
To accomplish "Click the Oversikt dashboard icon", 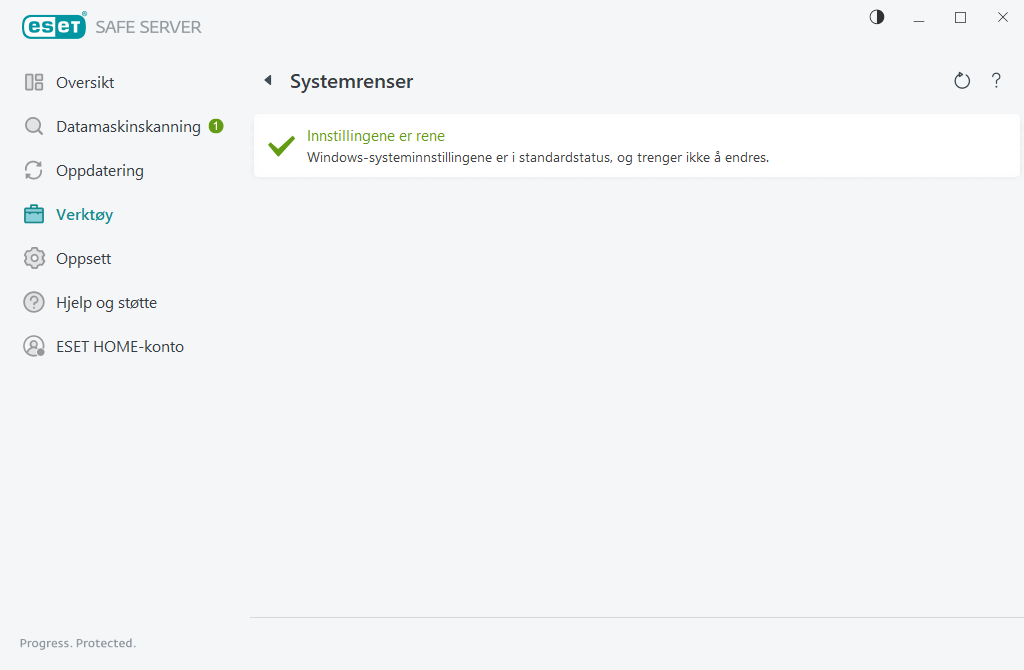I will 34,82.
